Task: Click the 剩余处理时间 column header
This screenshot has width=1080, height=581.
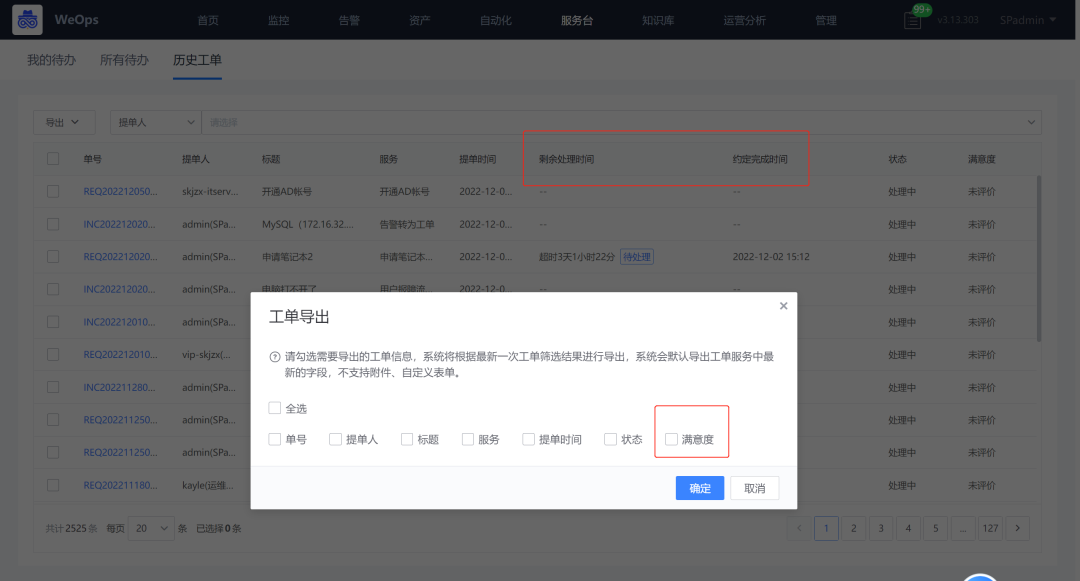Action: coord(566,159)
